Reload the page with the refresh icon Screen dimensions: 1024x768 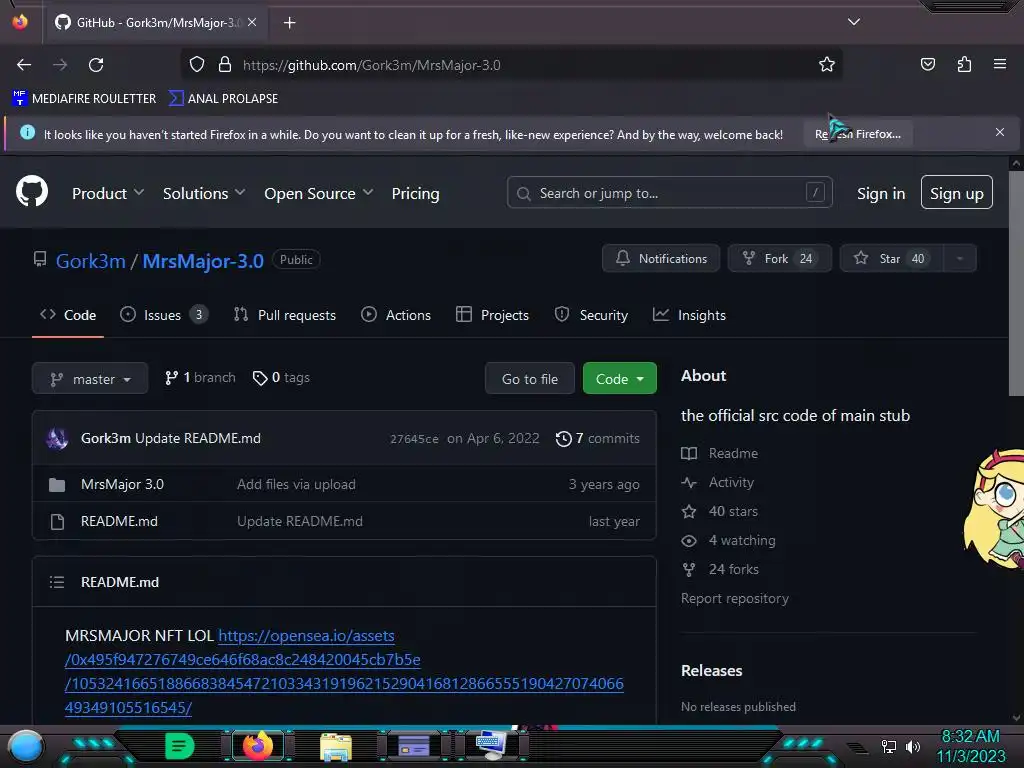tap(96, 65)
